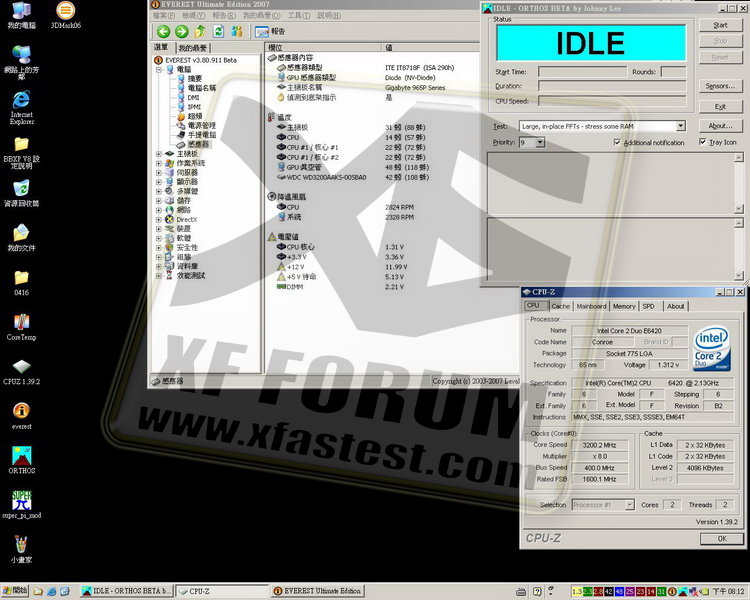
Task: Click the green Forward arrow in EVEREST toolbar
Action: (182, 32)
